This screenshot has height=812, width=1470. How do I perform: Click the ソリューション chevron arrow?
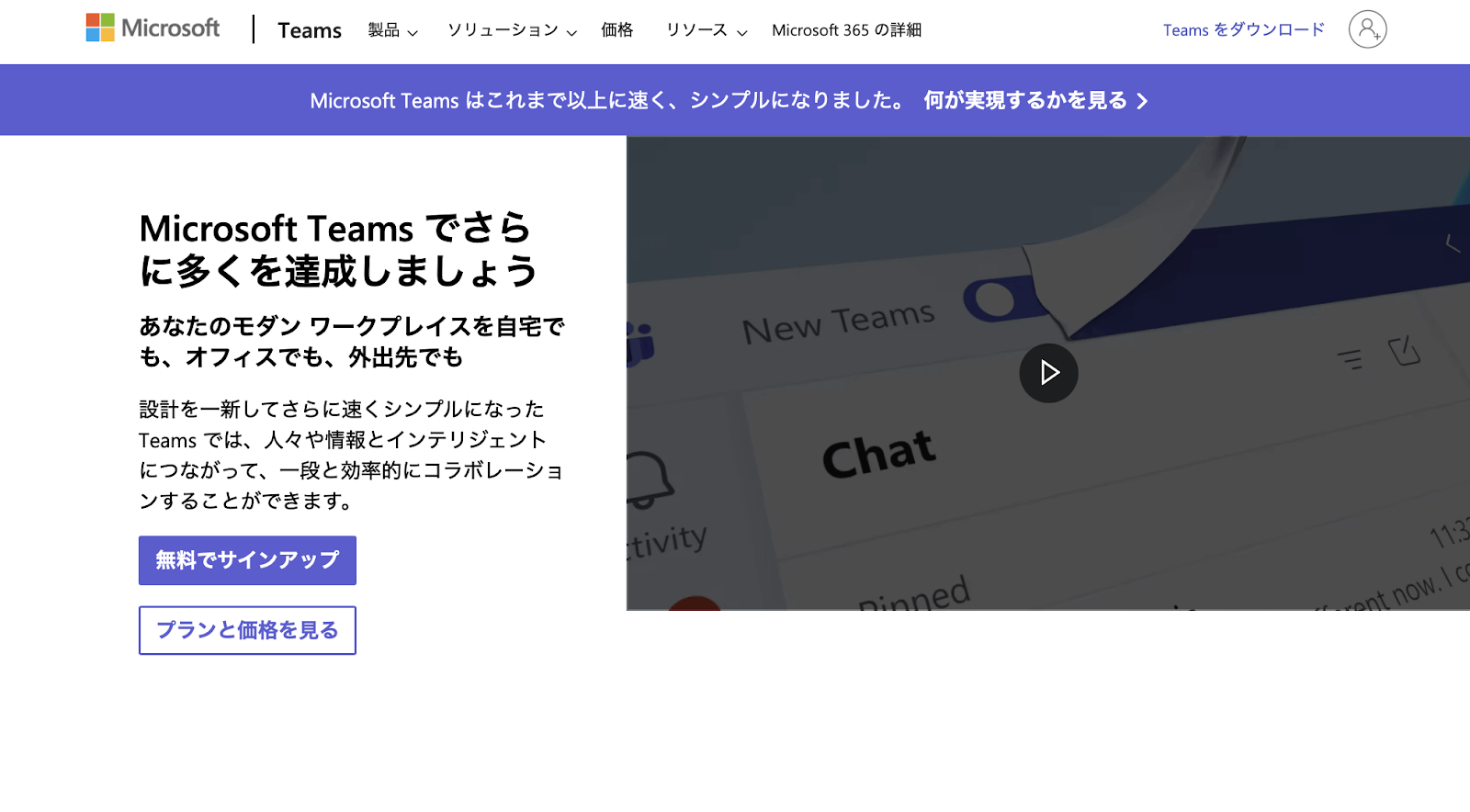click(x=571, y=33)
